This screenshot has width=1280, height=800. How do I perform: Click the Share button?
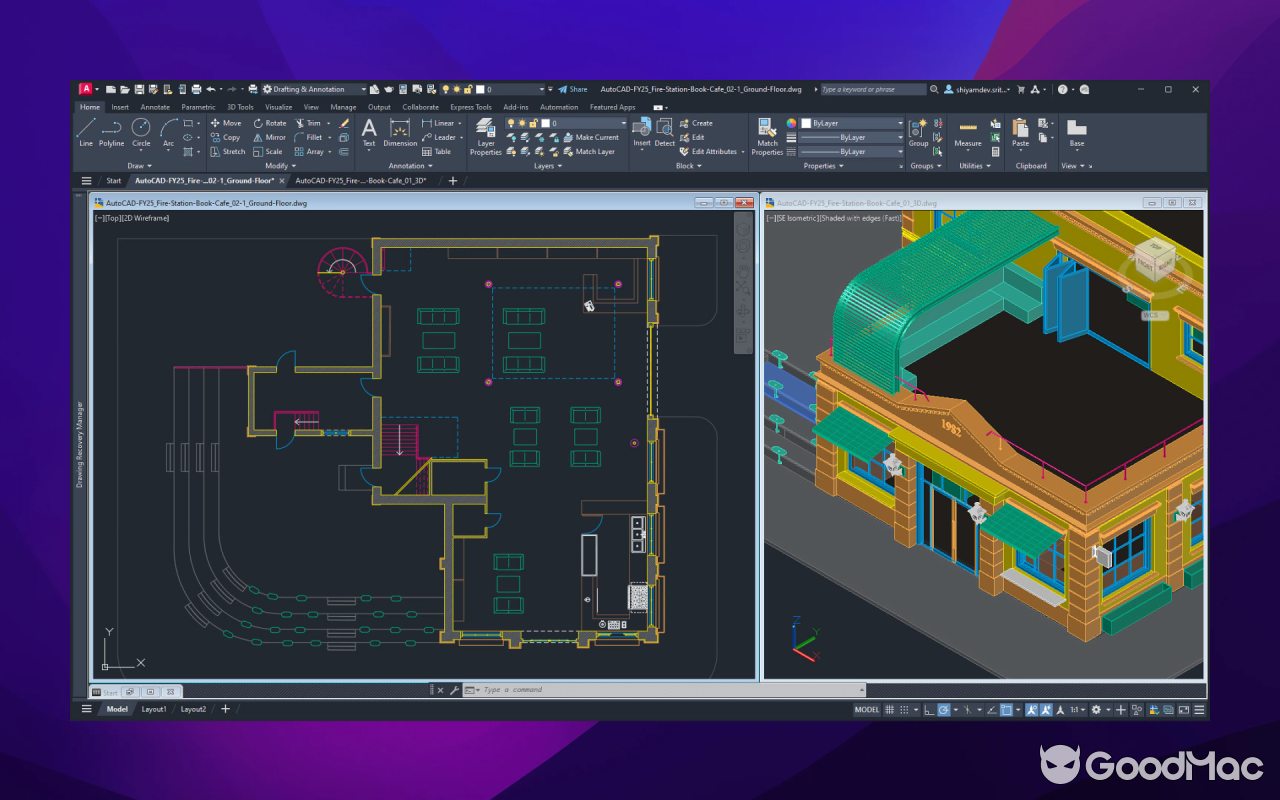[x=572, y=88]
